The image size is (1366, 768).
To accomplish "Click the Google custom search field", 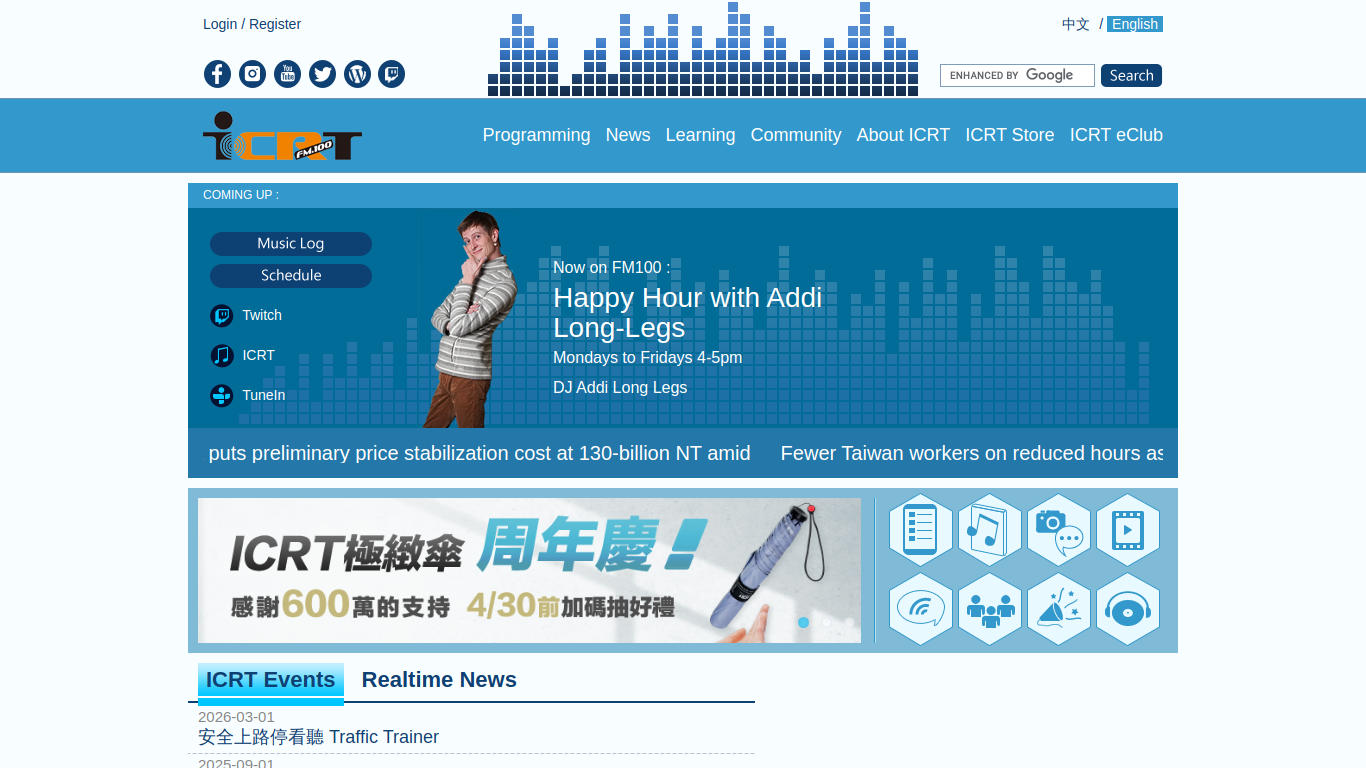I will click(1017, 75).
